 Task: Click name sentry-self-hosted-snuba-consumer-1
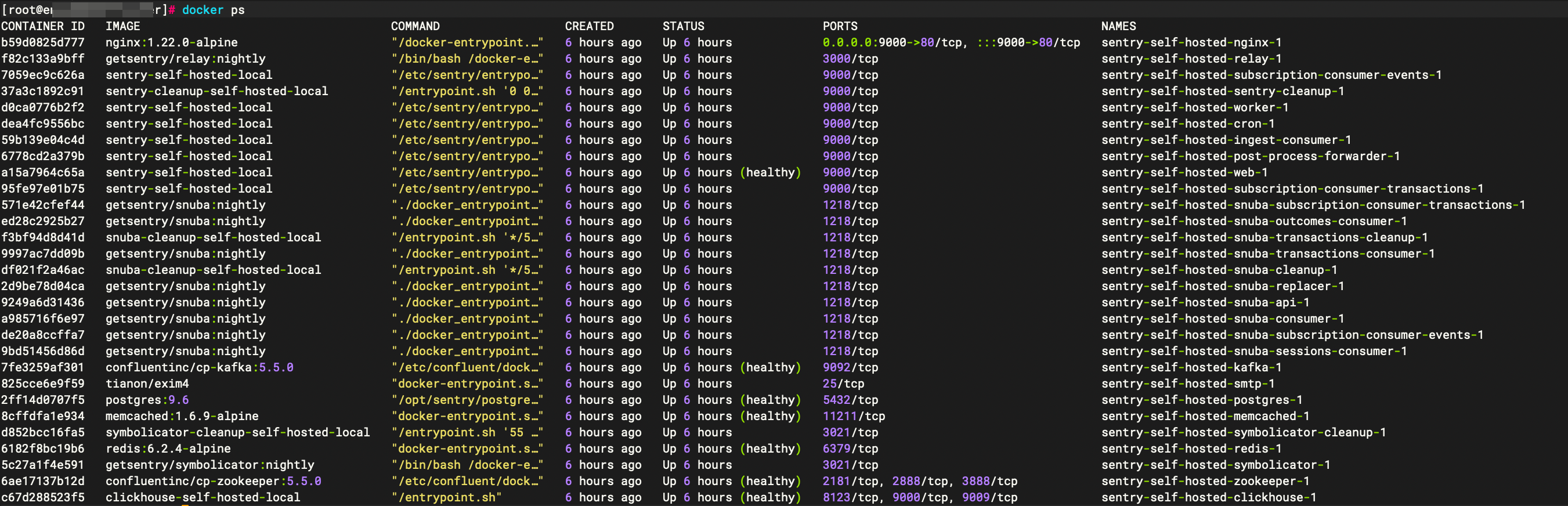click(1222, 319)
